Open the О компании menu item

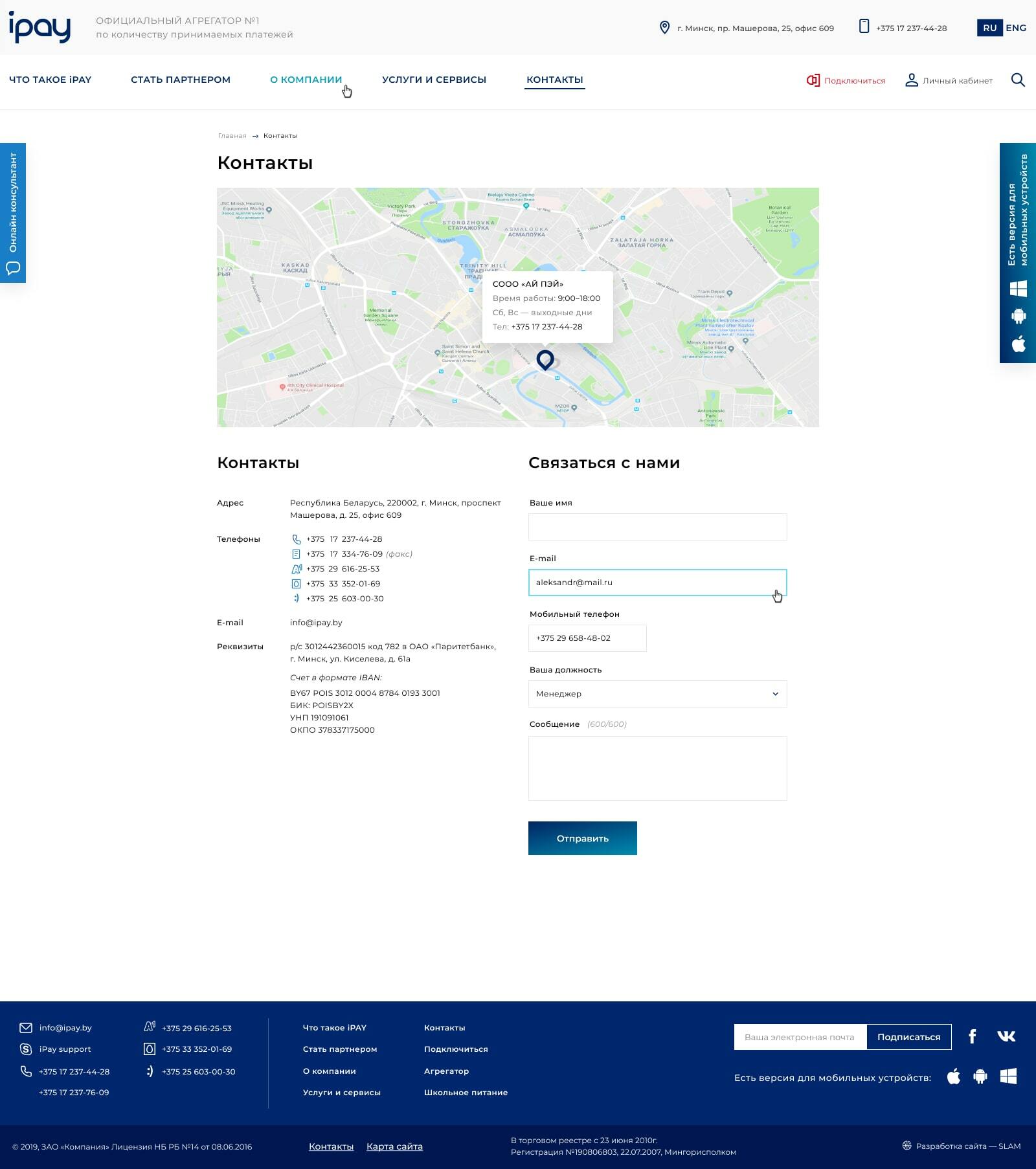pyautogui.click(x=306, y=80)
